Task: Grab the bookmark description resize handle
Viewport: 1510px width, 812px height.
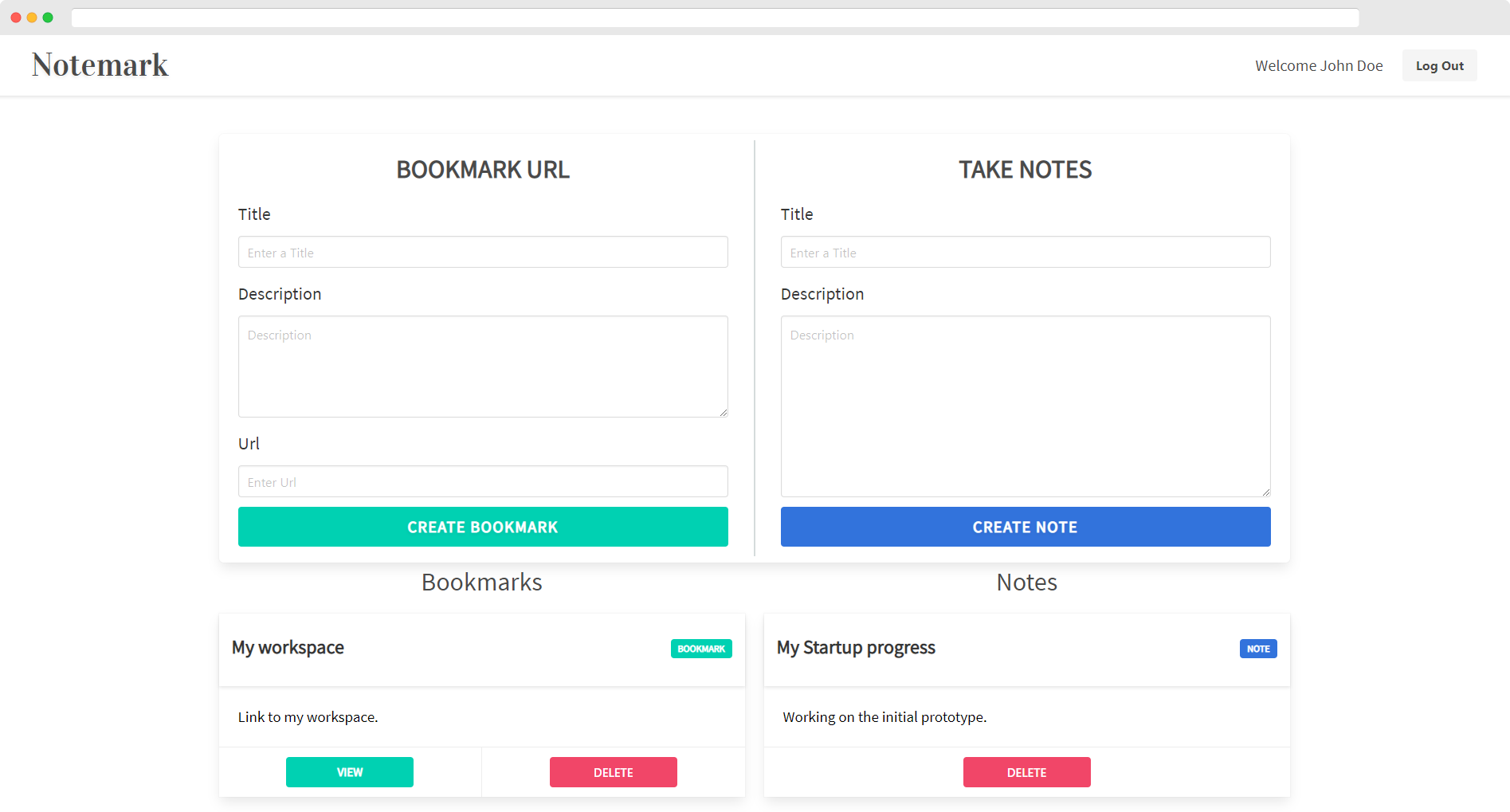Action: click(724, 413)
